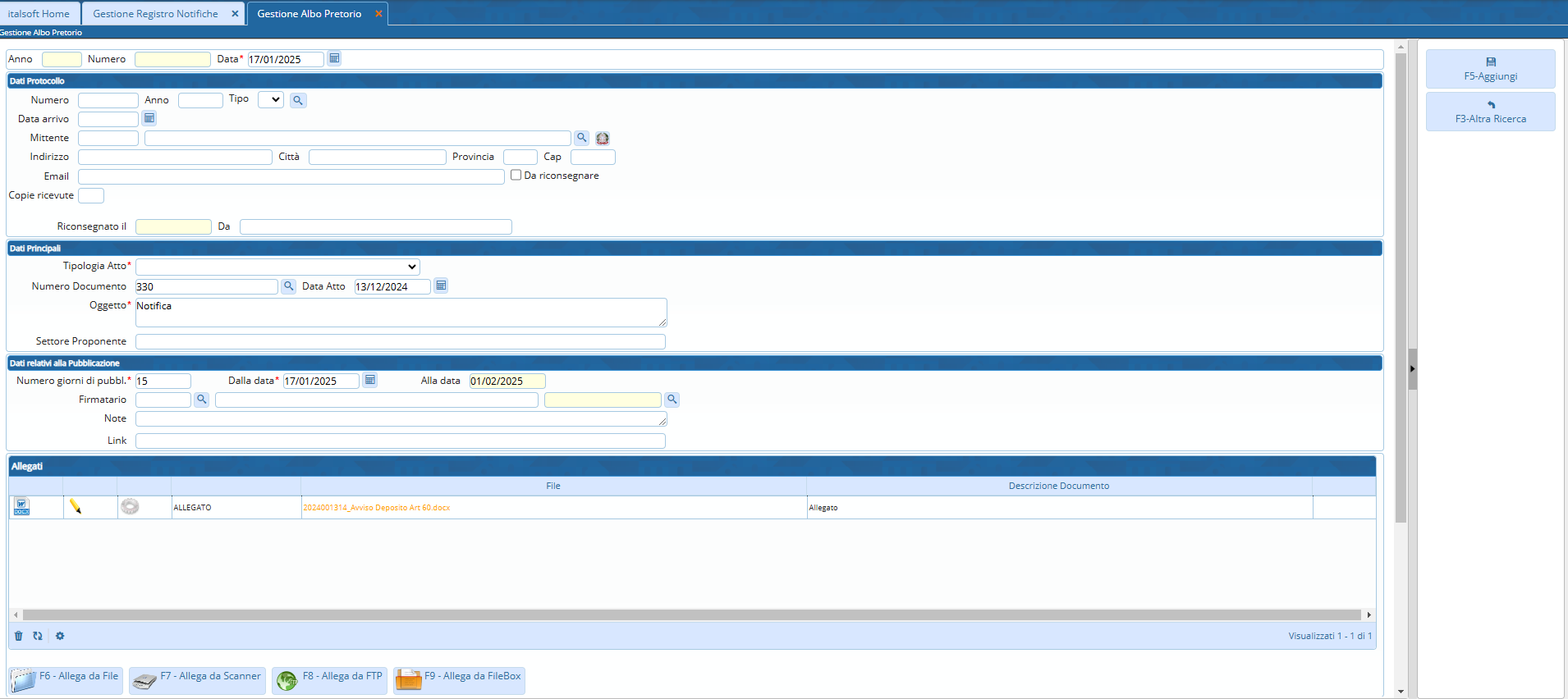Image resolution: width=1568 pixels, height=699 pixels.
Task: Switch to the italsoft Home tab
Action: [39, 14]
